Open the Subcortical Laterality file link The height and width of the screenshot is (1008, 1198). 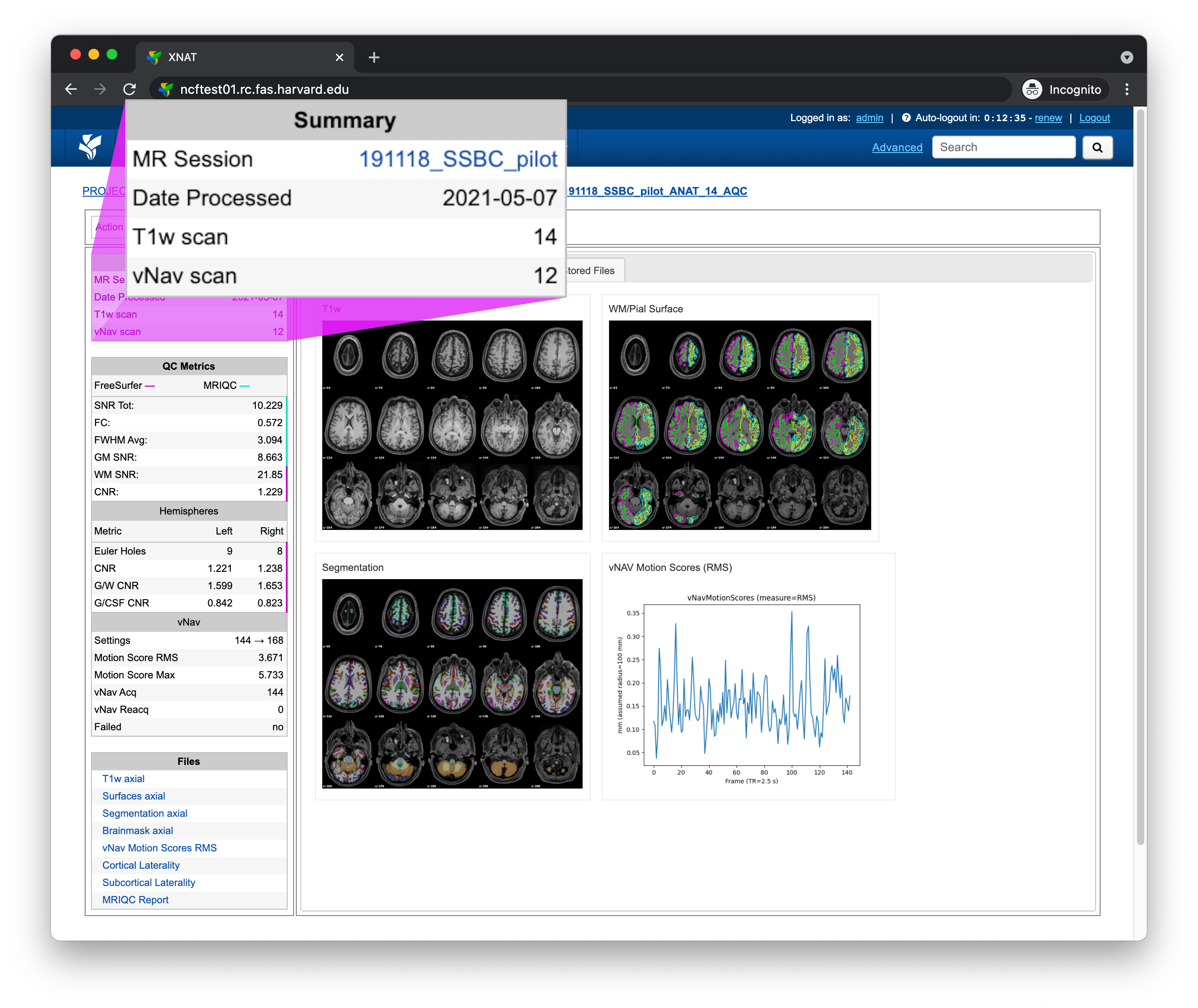coord(148,882)
